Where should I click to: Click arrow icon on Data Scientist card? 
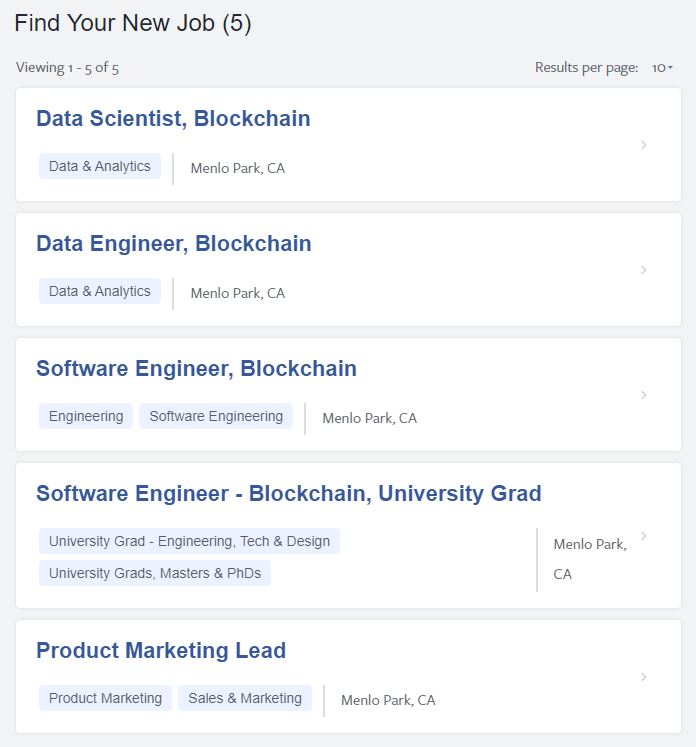(x=644, y=145)
